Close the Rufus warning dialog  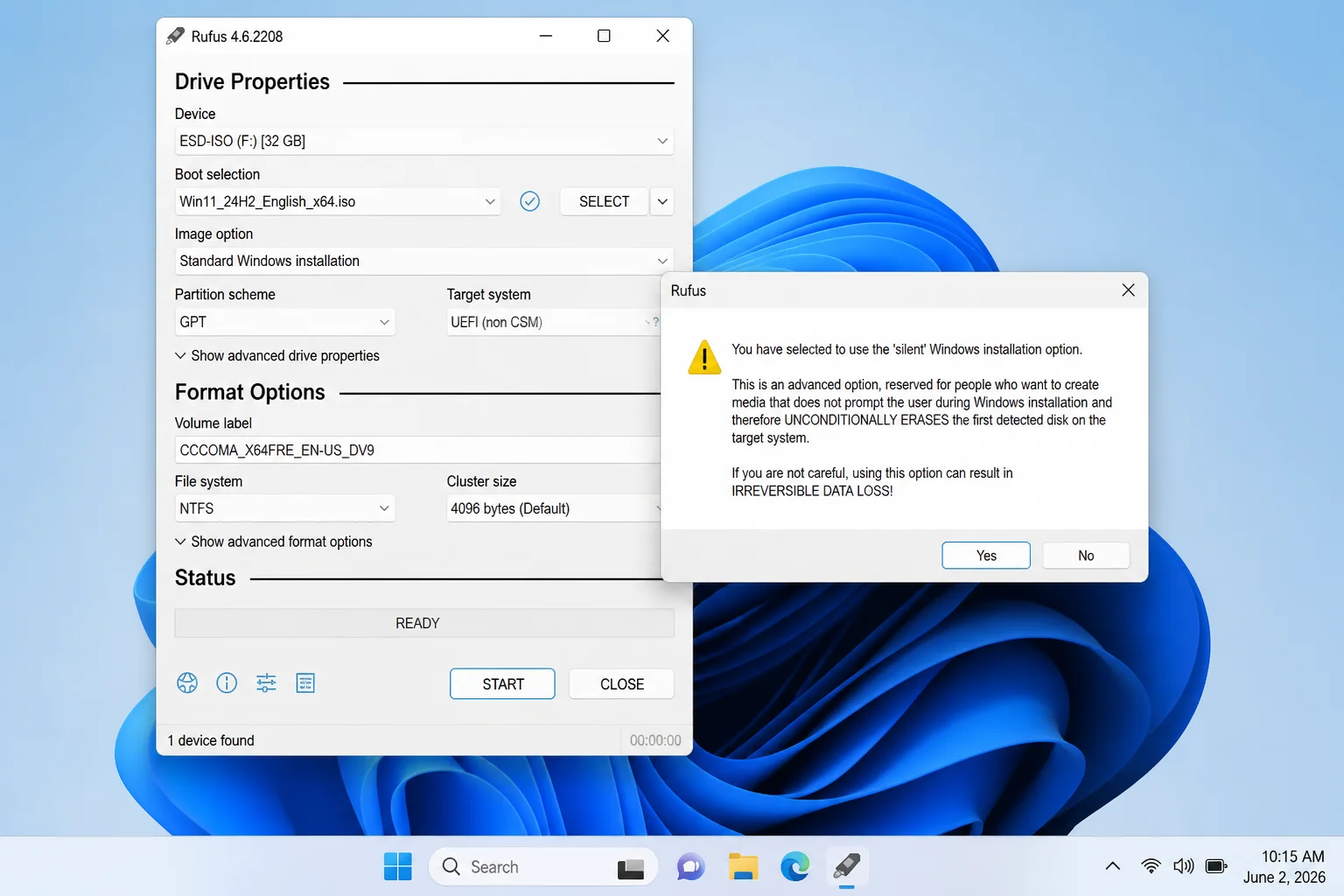(x=1129, y=290)
